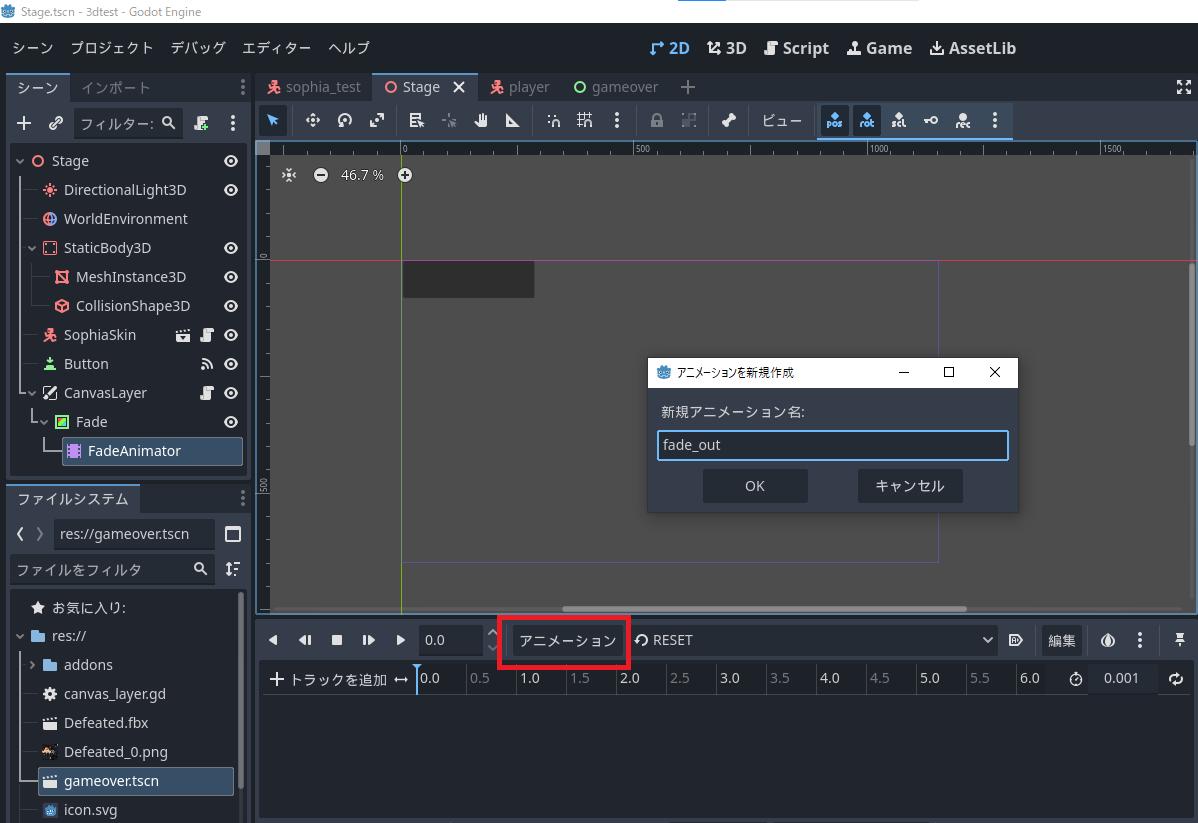The image size is (1198, 823).
Task: Pin the AnimationPlayer with pin icon
Action: pyautogui.click(x=1180, y=640)
